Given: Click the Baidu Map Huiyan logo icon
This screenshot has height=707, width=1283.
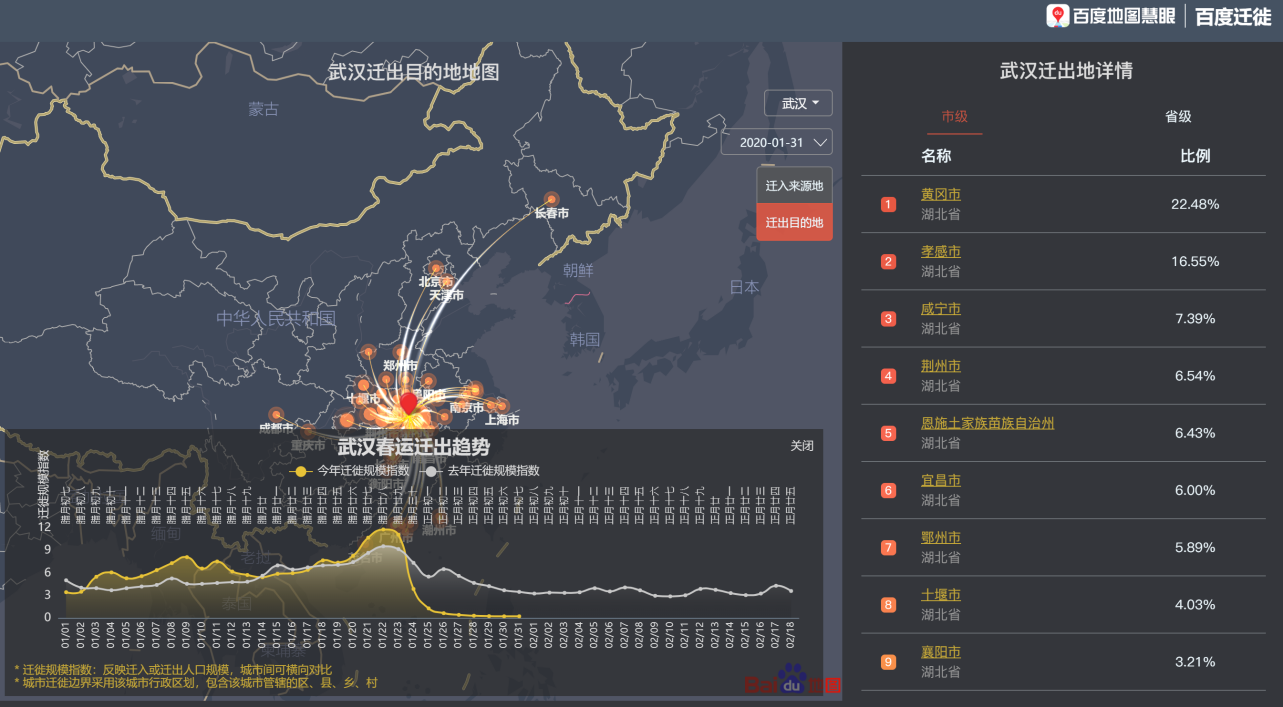Looking at the screenshot, I should (x=1057, y=16).
